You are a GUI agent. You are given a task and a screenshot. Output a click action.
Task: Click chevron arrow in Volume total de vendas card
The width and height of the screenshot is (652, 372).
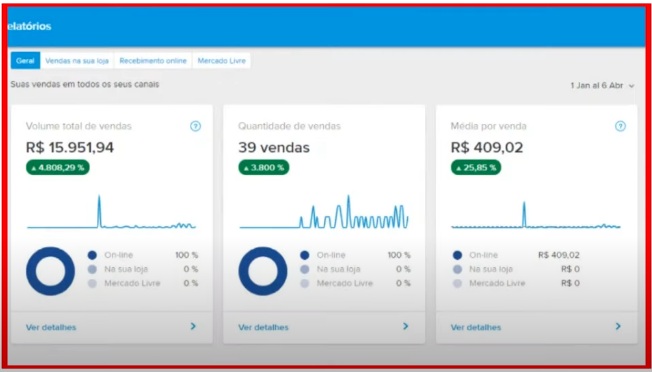pyautogui.click(x=193, y=326)
